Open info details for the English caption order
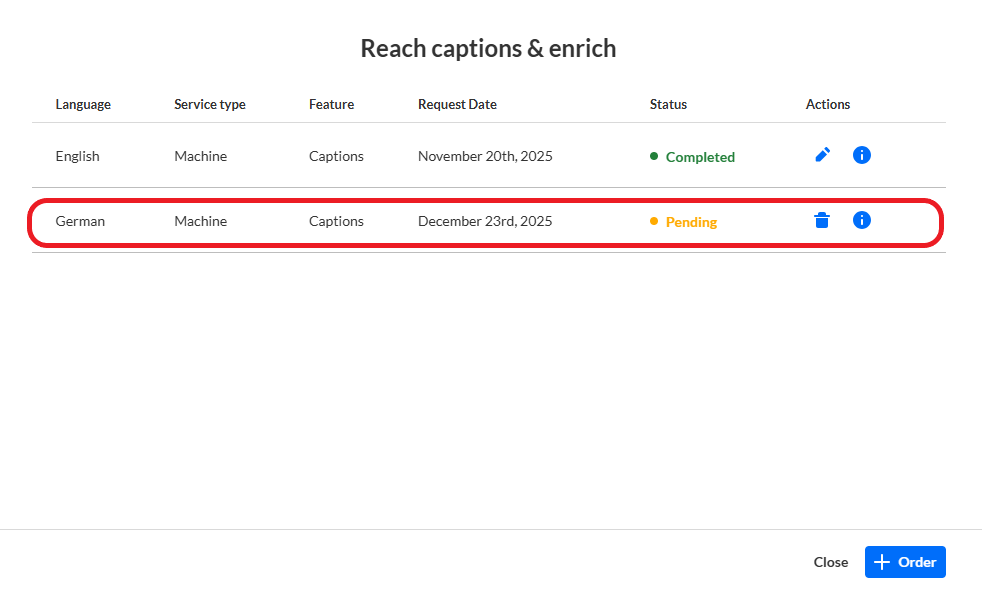 [861, 155]
